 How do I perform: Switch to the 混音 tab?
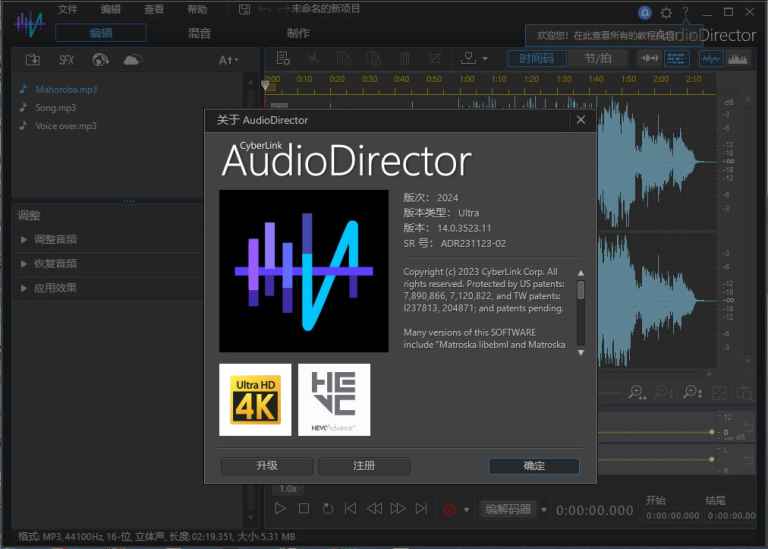coord(199,33)
